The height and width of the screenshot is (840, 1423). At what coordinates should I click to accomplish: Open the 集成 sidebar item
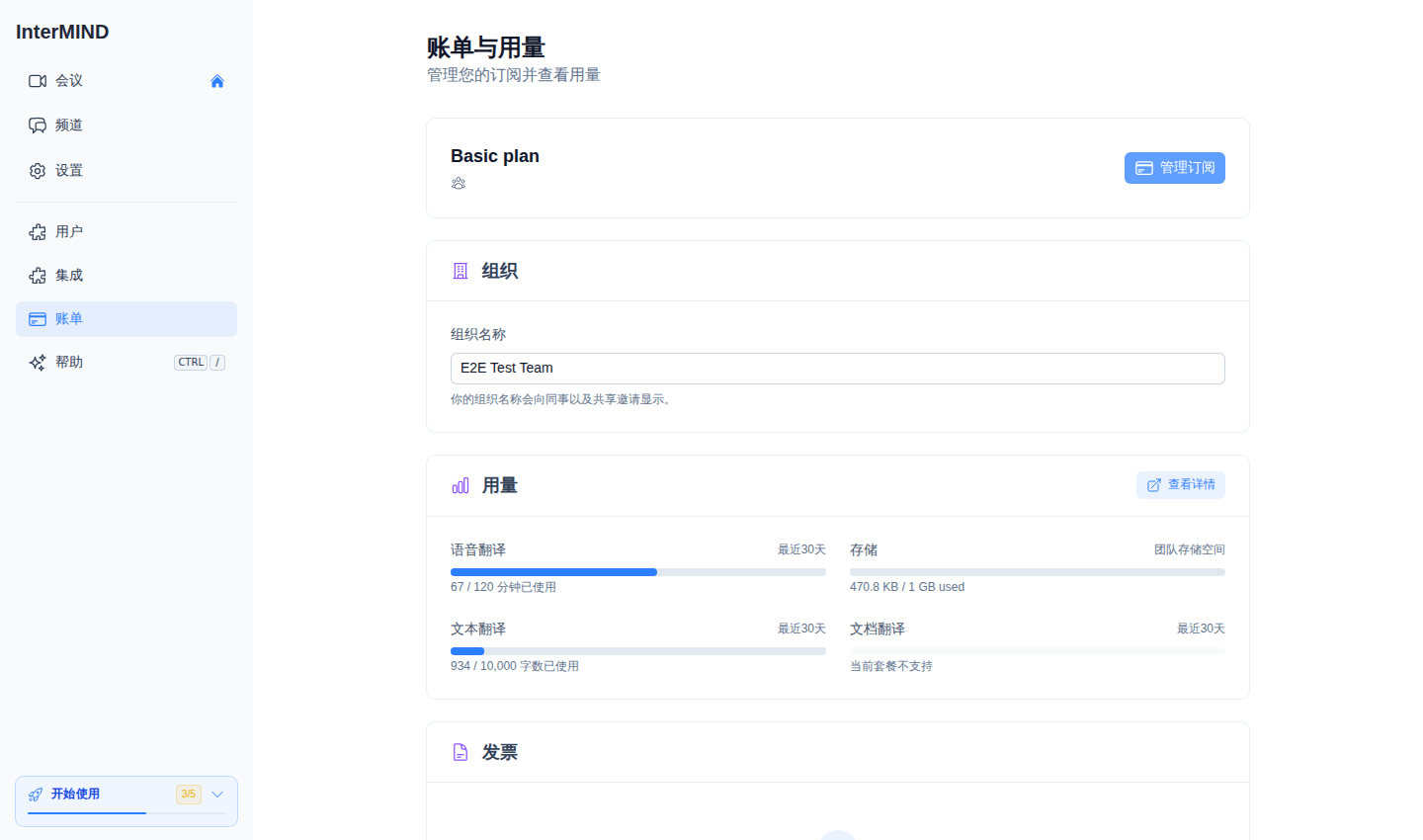pyautogui.click(x=126, y=276)
